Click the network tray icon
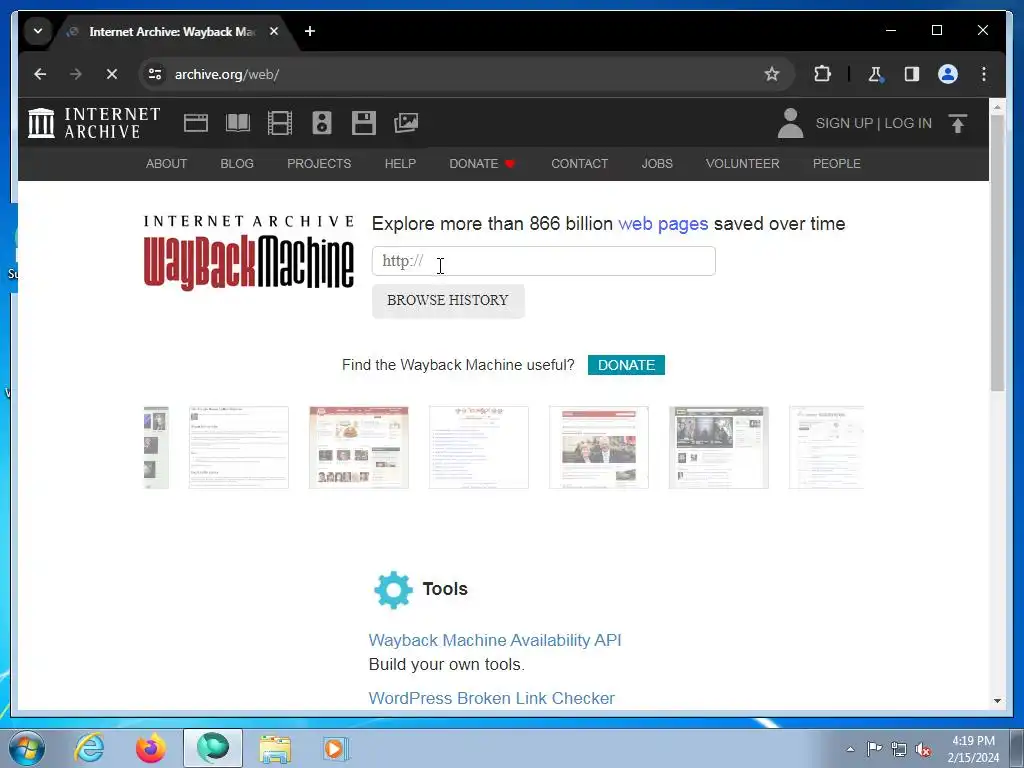This screenshot has height=768, width=1024. 899,749
